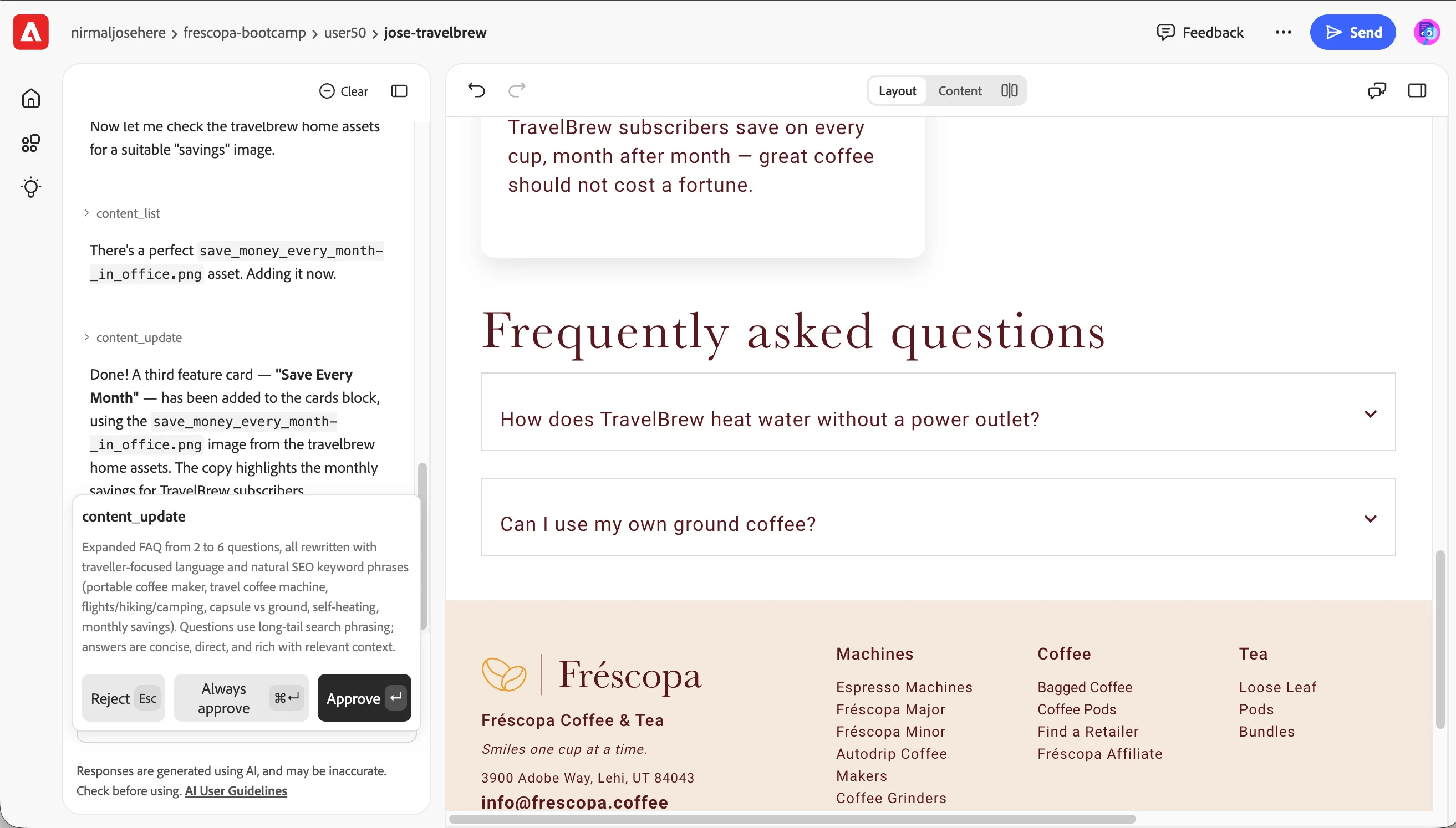
Task: Click jose-travelbrew breadcrumb
Action: [x=435, y=32]
